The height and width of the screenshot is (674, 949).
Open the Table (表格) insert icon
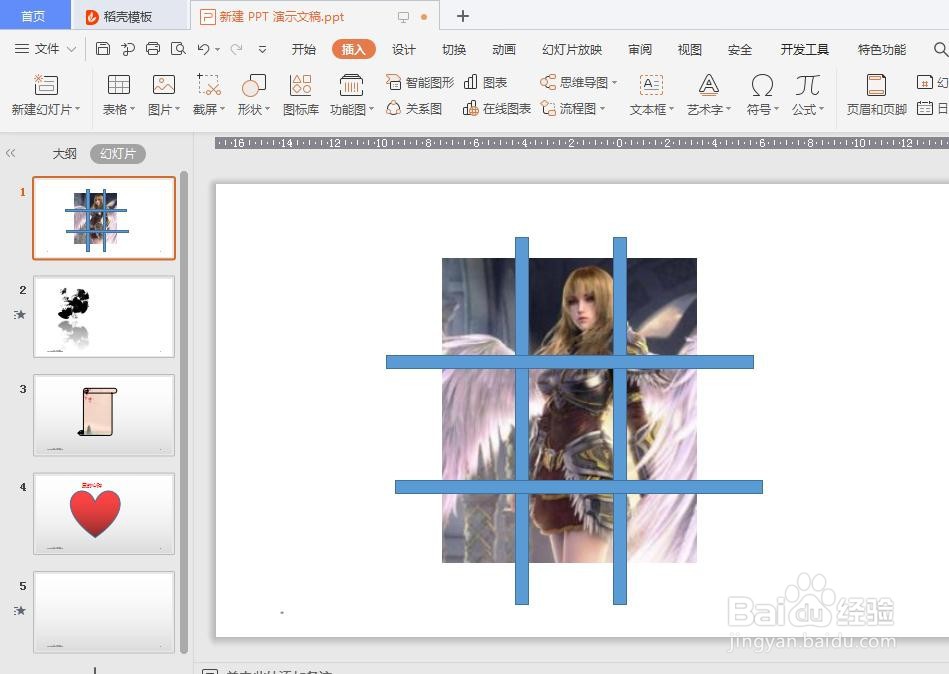tap(119, 85)
